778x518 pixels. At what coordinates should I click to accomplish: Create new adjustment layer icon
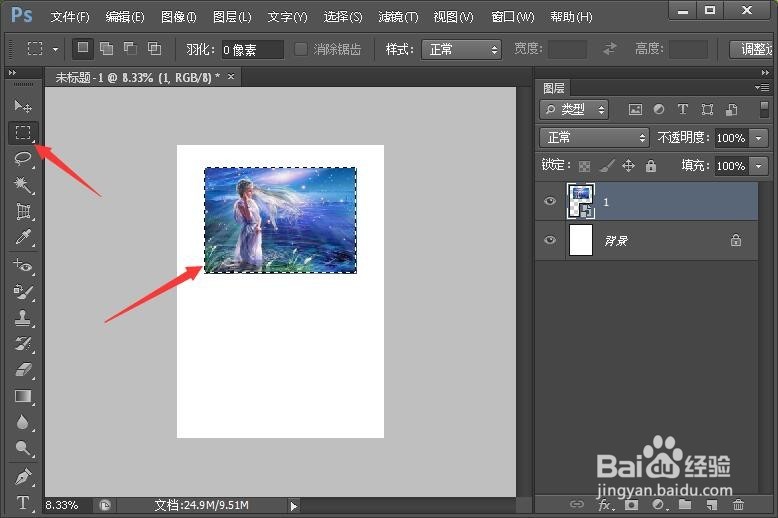[x=659, y=505]
